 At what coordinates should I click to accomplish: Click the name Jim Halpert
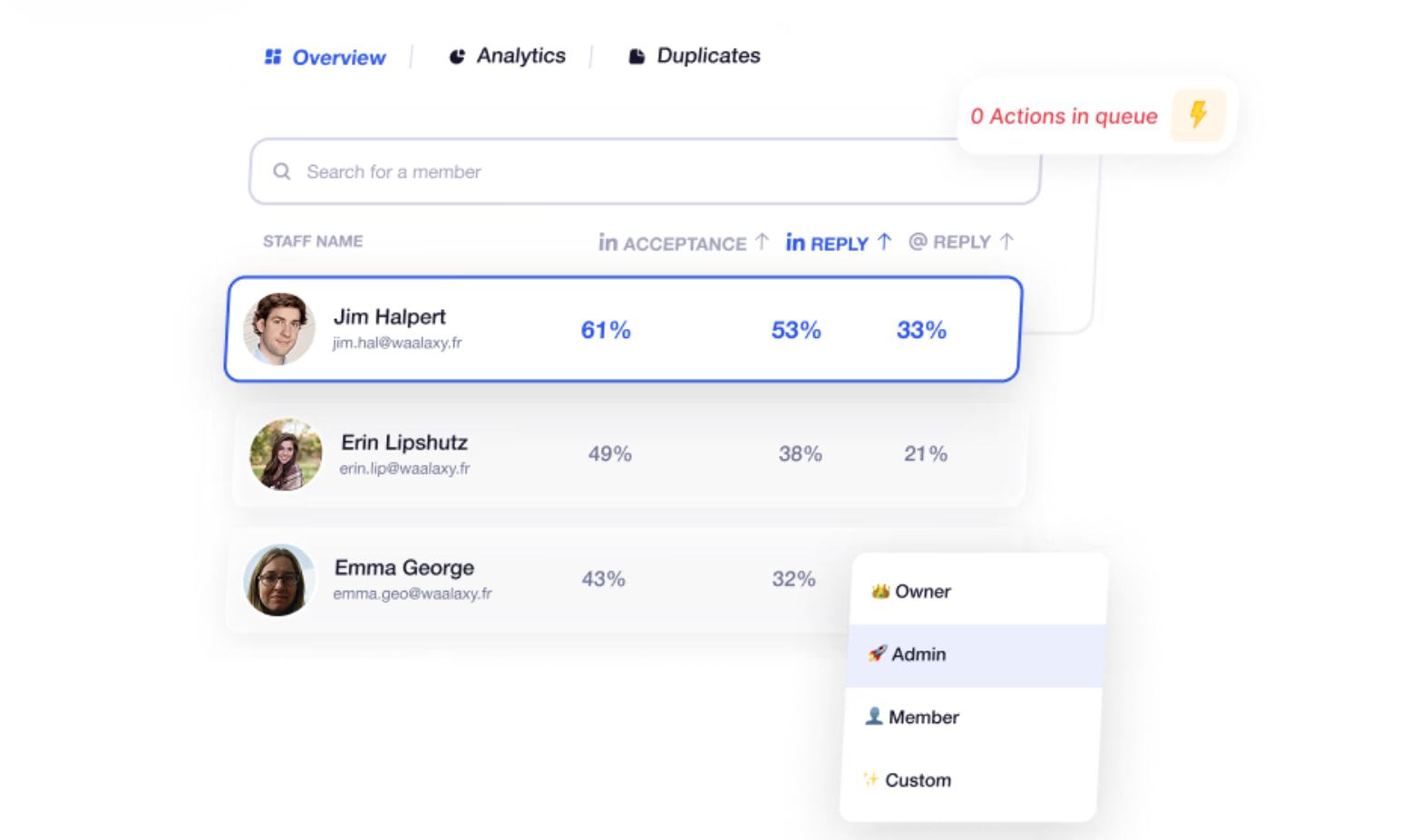pyautogui.click(x=389, y=317)
